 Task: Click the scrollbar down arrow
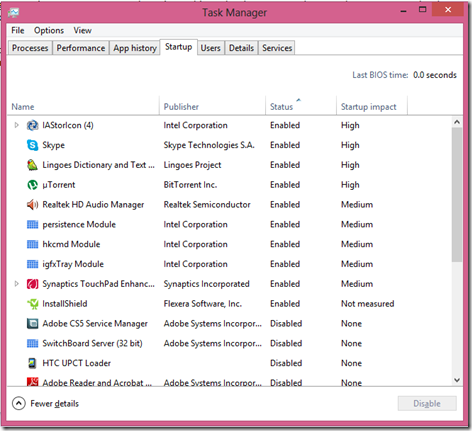pos(457,380)
